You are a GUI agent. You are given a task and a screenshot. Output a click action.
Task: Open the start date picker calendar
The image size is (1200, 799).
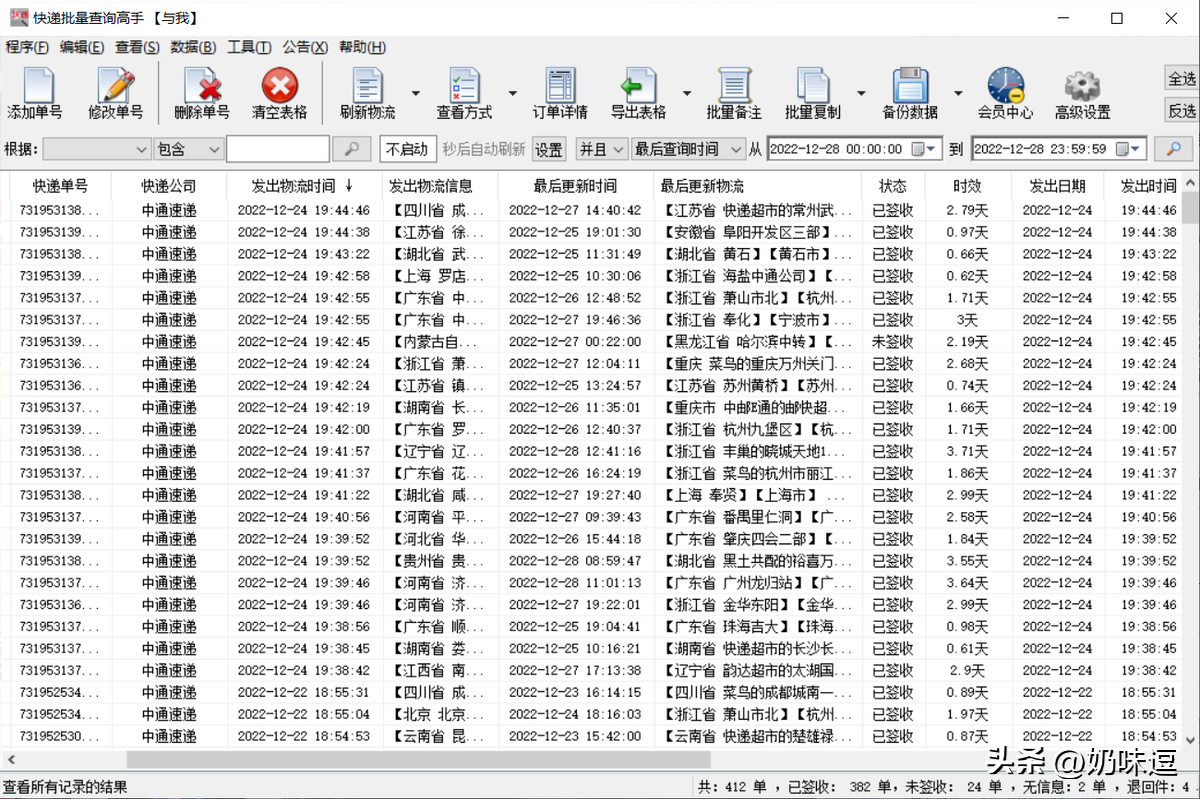[923, 147]
